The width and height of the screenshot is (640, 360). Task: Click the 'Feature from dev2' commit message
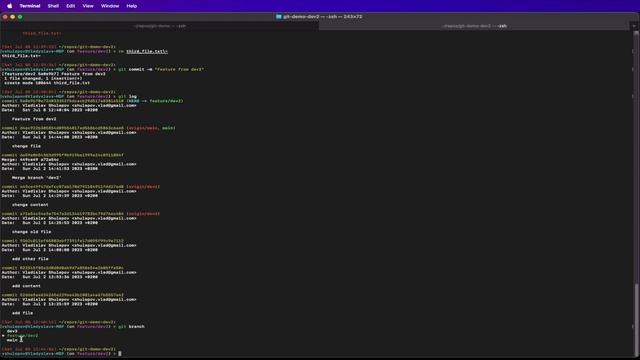[x=34, y=119]
